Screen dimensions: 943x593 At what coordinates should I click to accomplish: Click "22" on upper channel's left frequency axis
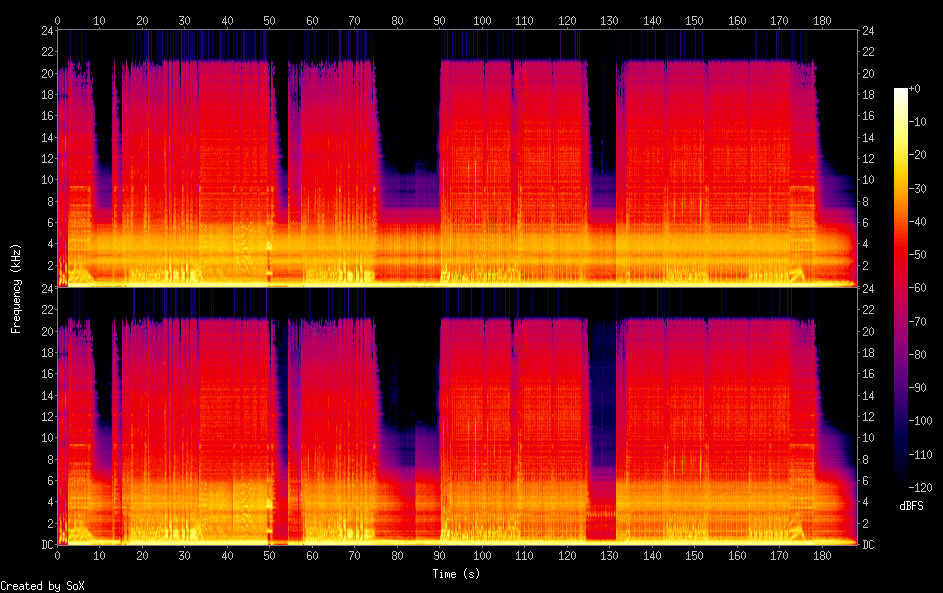point(48,52)
